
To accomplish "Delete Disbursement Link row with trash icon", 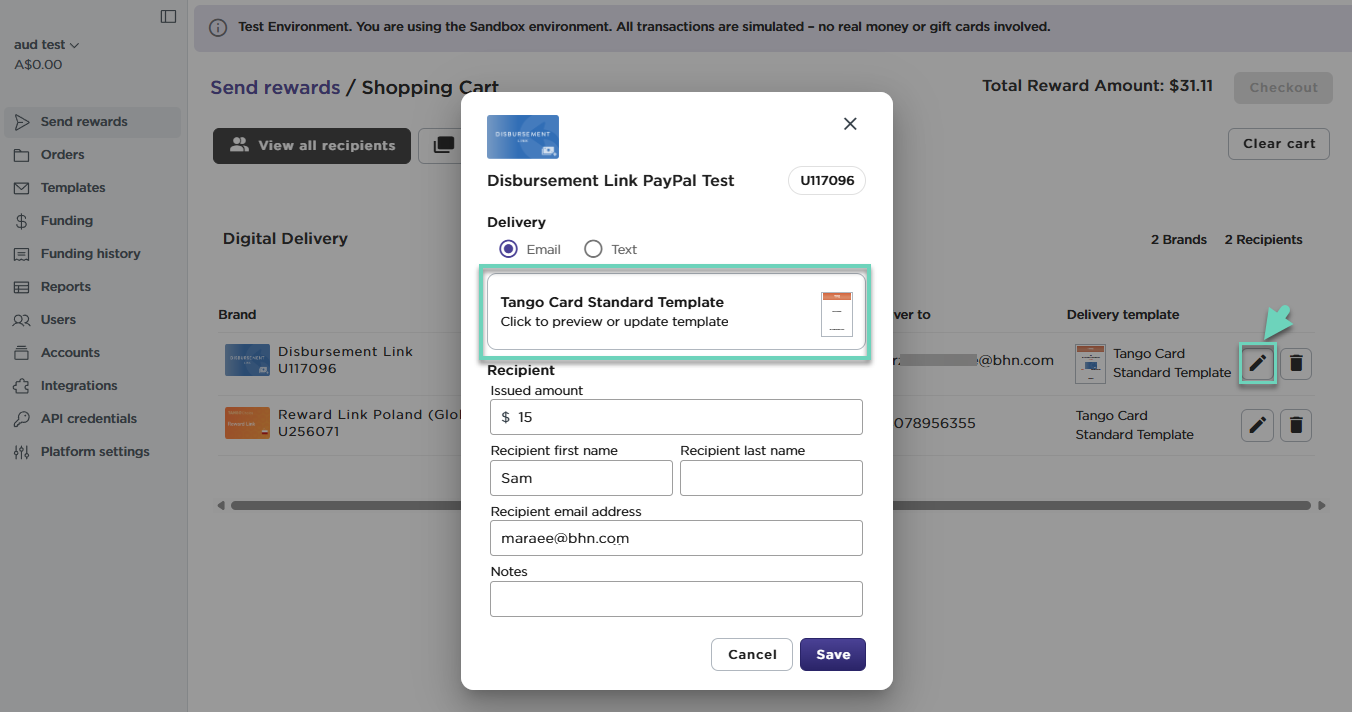I will tap(1296, 364).
